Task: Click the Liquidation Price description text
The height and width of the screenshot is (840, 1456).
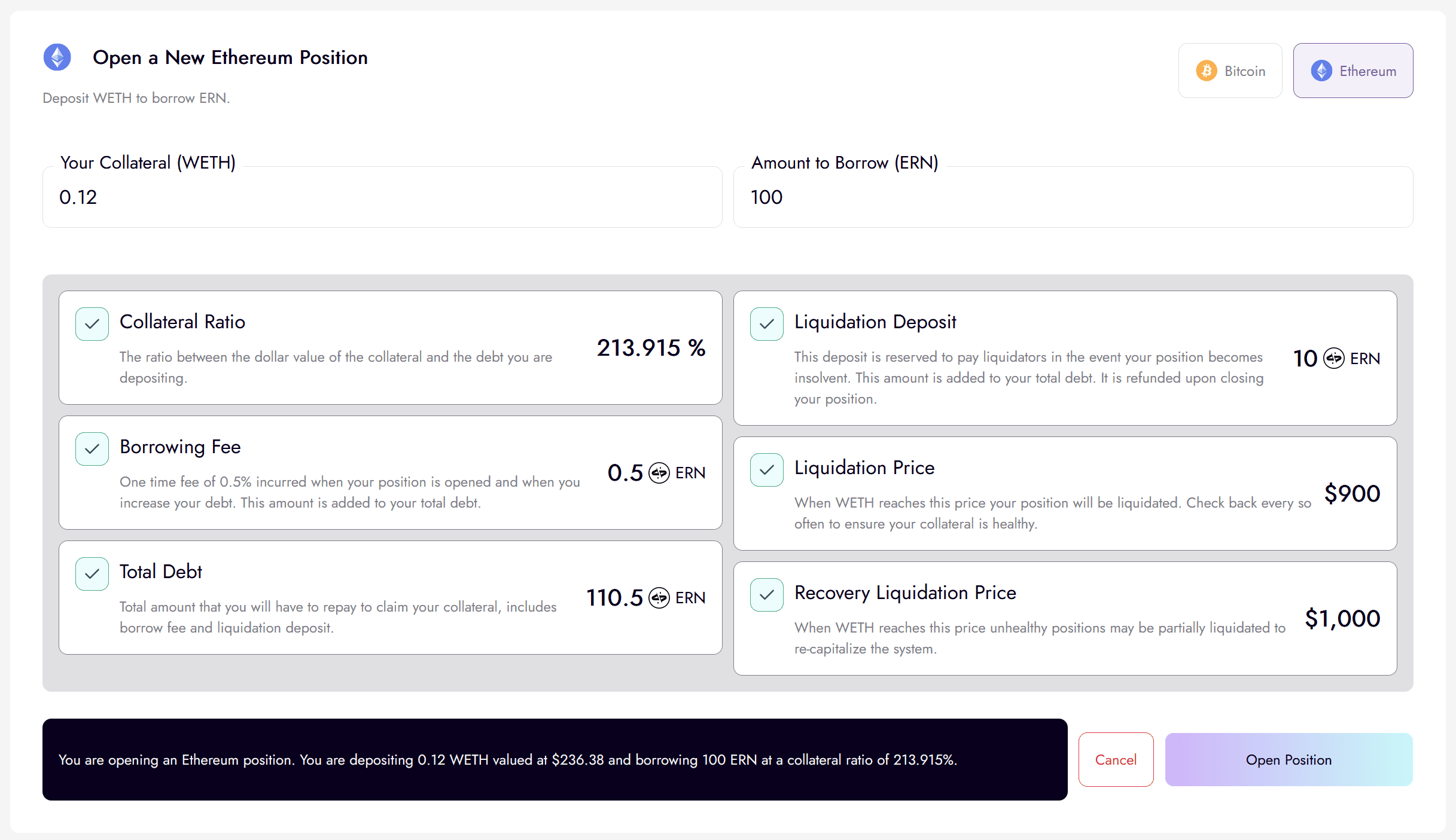Action: point(1053,514)
